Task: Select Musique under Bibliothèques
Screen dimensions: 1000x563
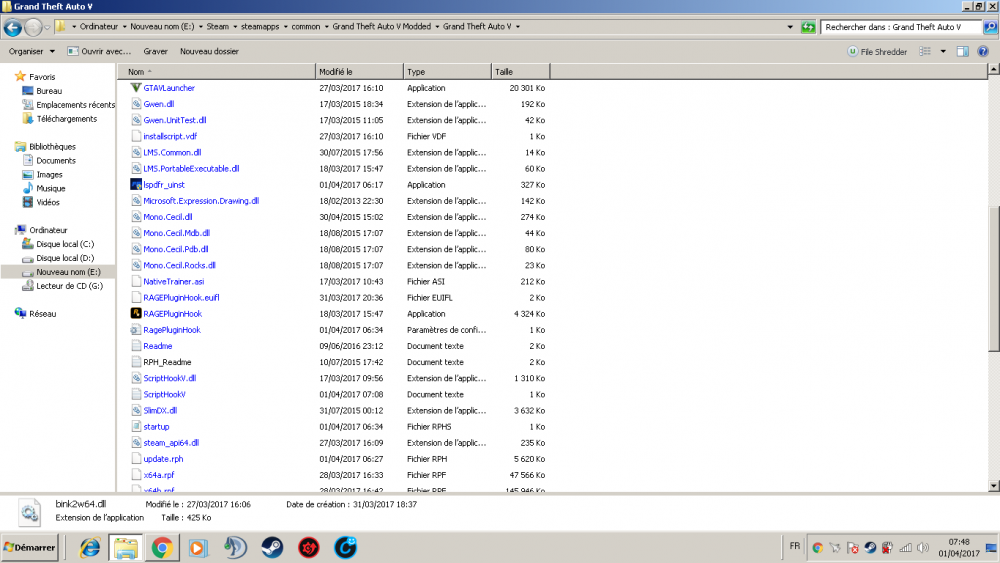Action: click(x=50, y=189)
